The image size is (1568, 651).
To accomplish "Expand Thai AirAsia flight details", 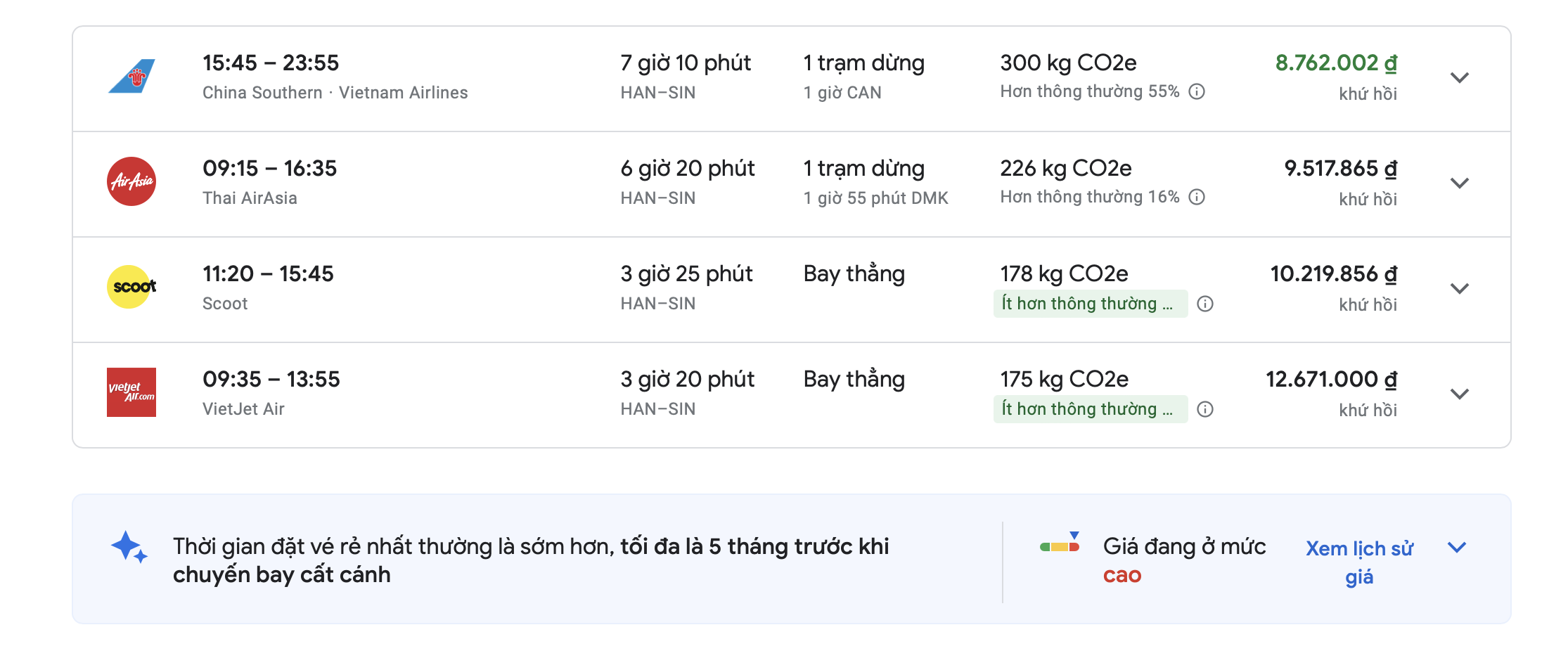I will pos(1460,183).
